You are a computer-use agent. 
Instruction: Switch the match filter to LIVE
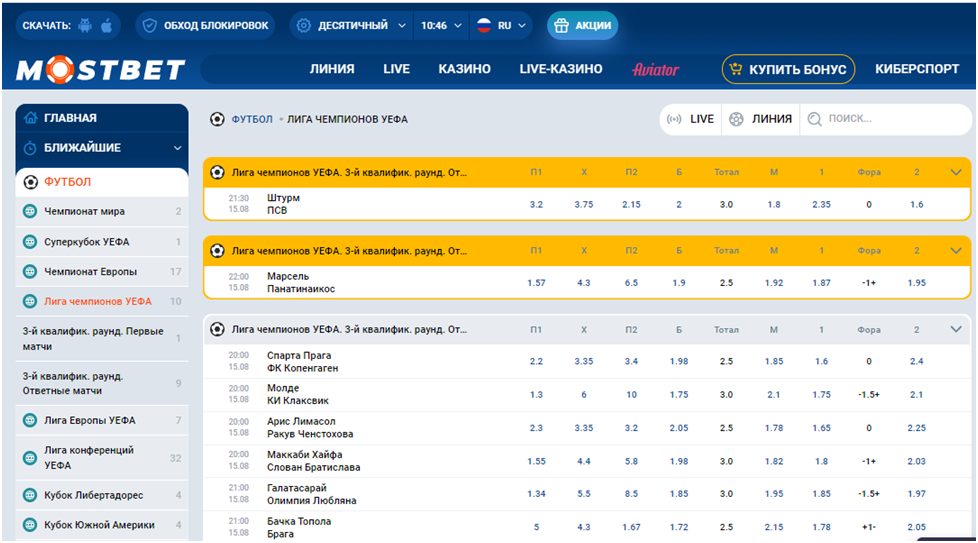tap(690, 118)
